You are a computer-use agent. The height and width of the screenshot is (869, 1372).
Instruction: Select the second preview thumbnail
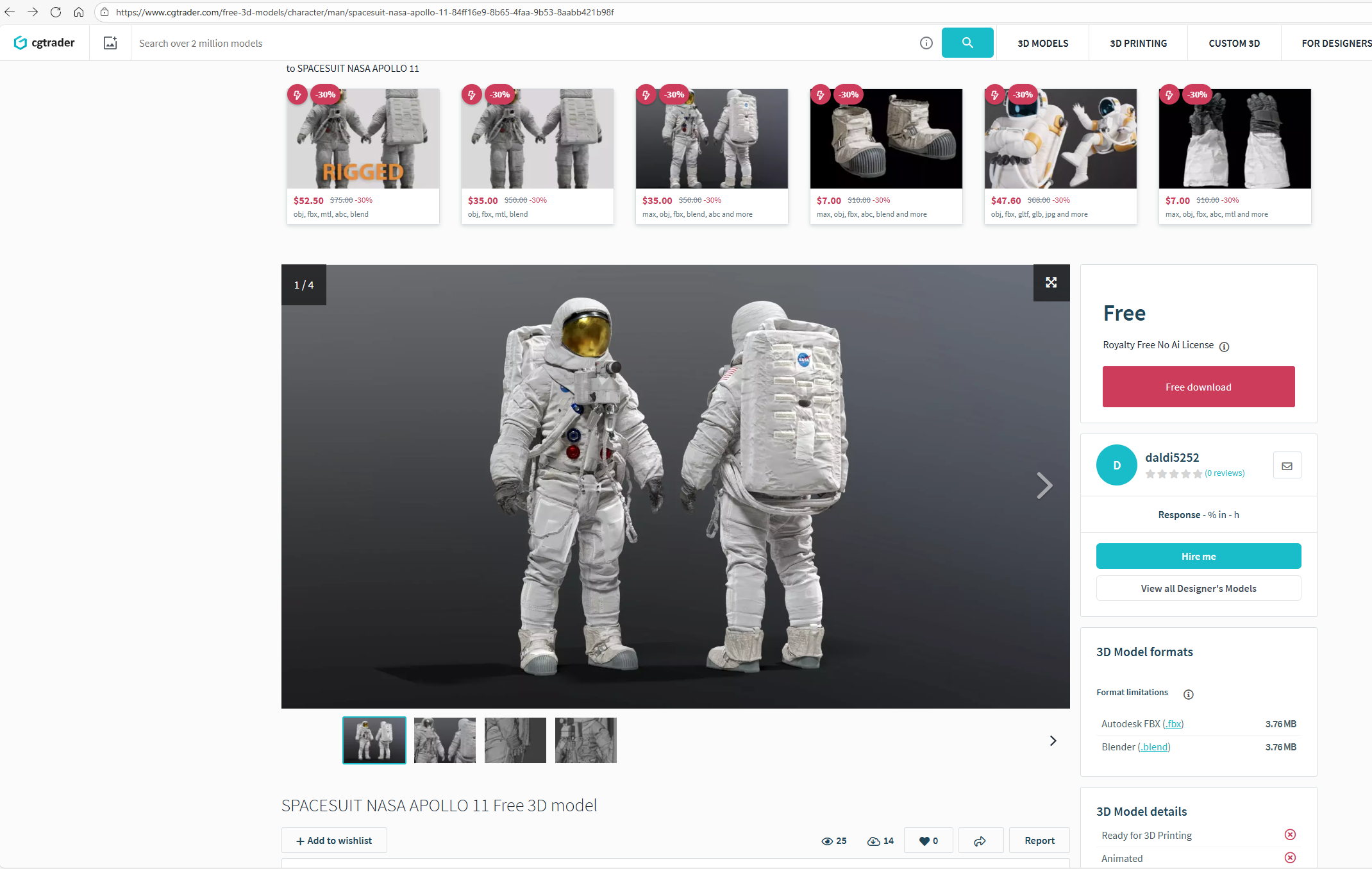tap(444, 740)
